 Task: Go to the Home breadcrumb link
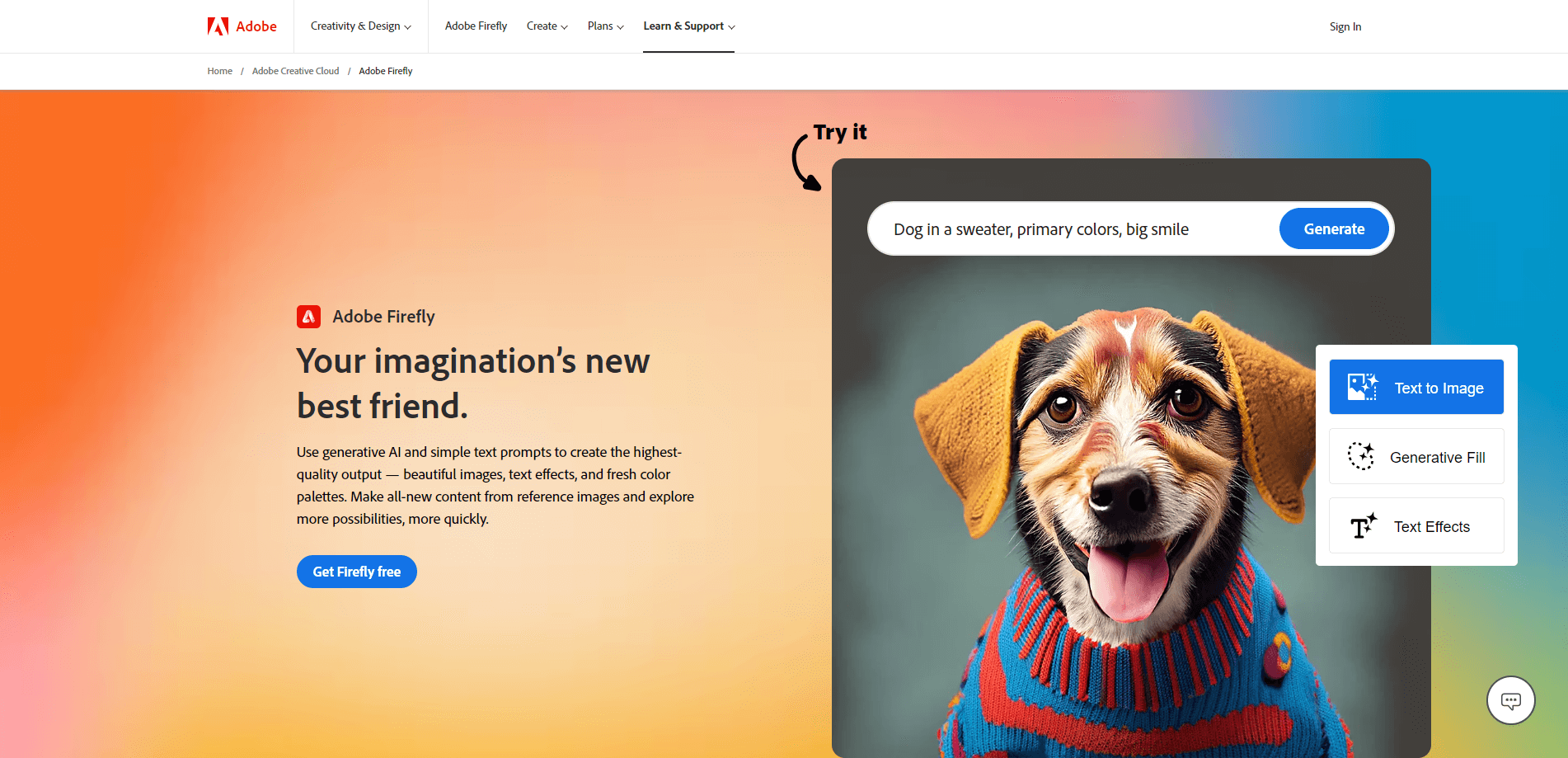(x=220, y=71)
